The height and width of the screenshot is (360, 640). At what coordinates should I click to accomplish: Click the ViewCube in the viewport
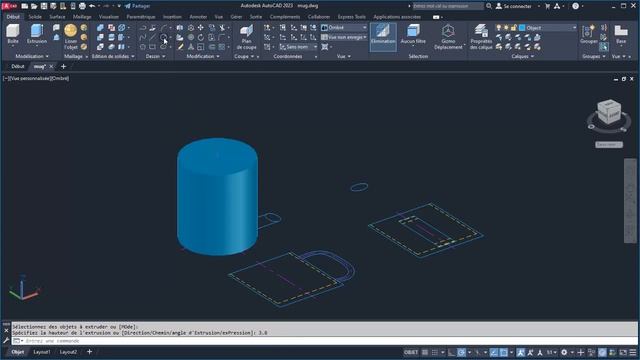coord(609,112)
